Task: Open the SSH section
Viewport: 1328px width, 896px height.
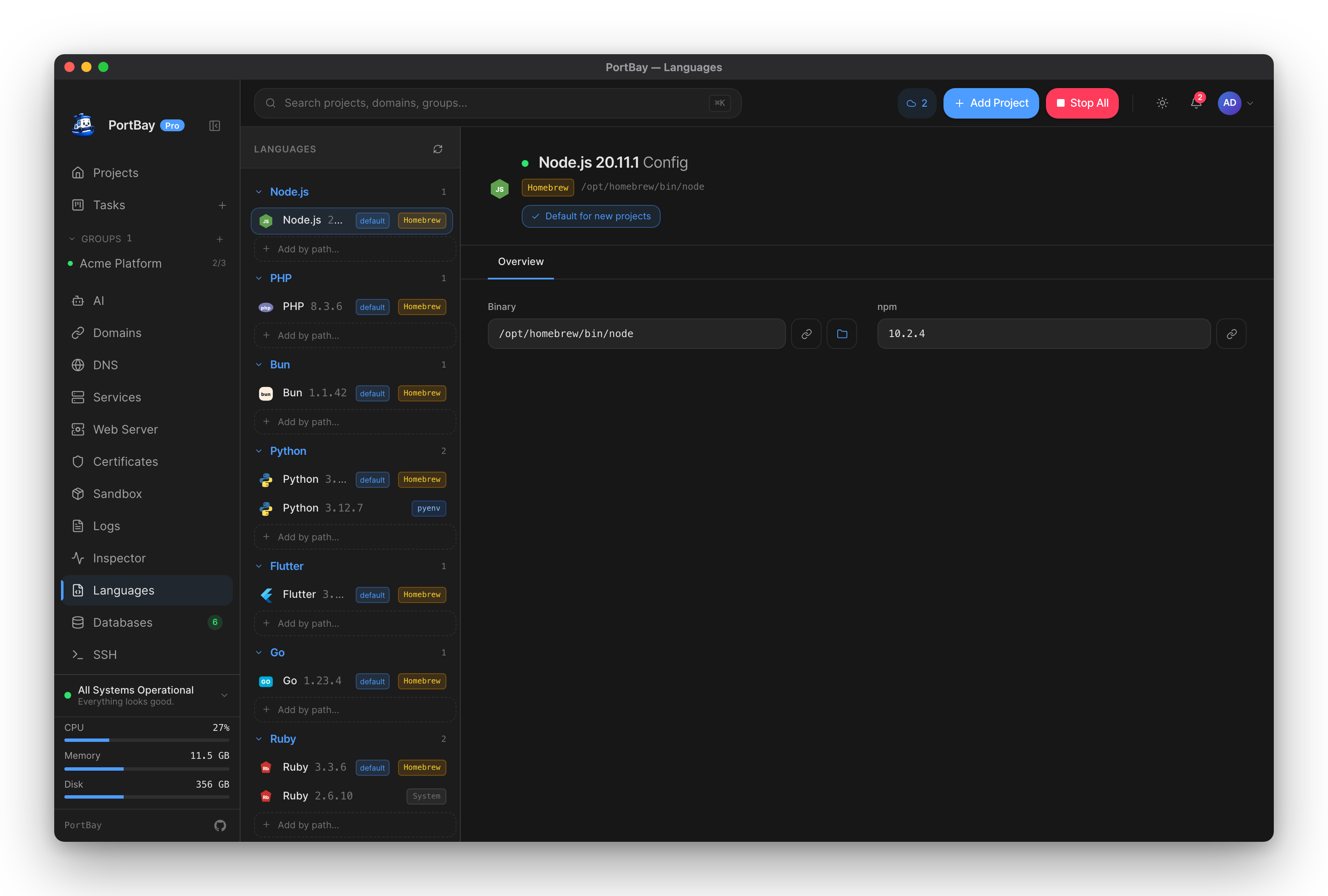Action: (x=147, y=655)
